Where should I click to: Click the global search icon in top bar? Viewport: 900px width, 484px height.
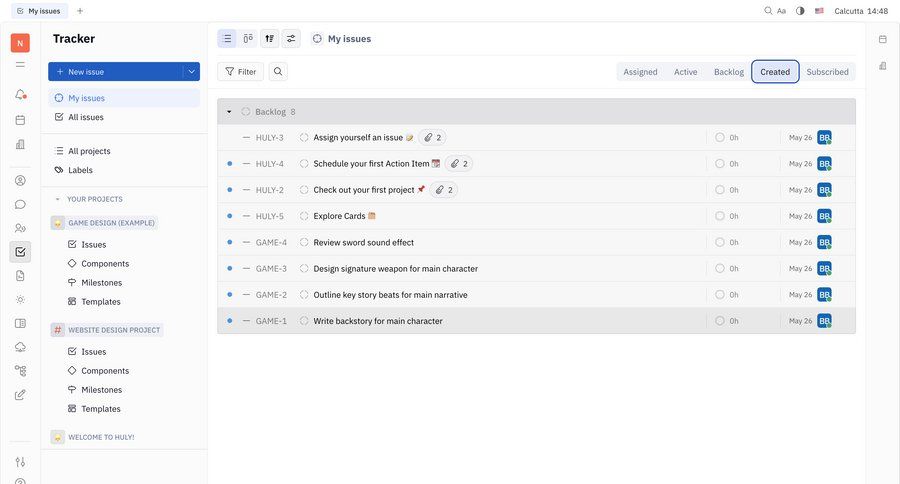(768, 11)
